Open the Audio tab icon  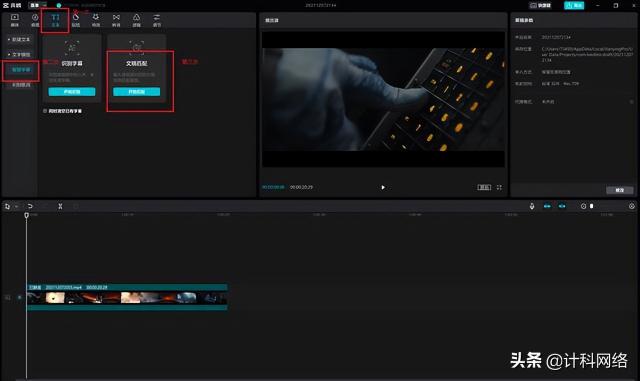click(x=35, y=20)
